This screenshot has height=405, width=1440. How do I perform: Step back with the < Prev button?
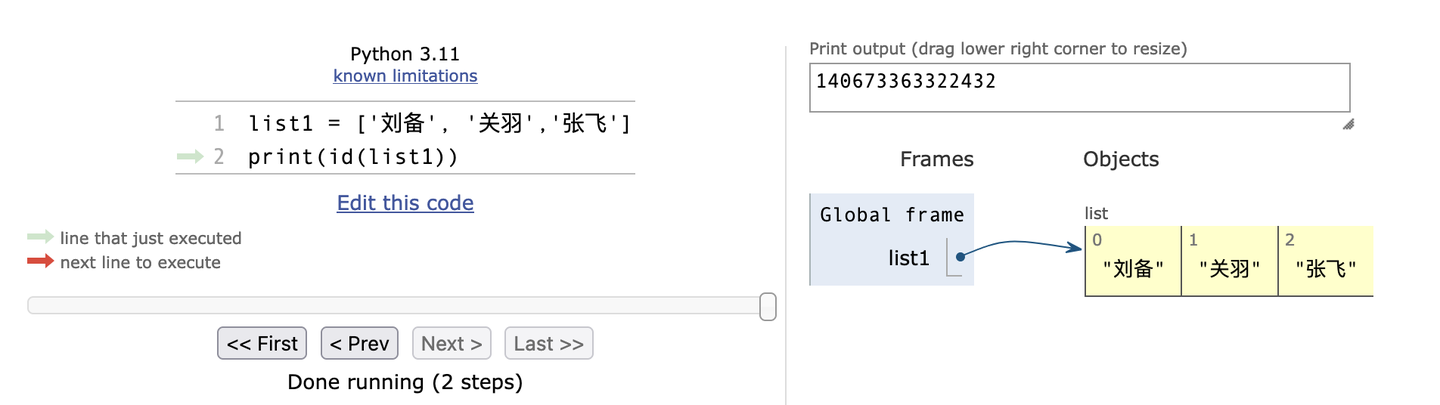tap(359, 344)
